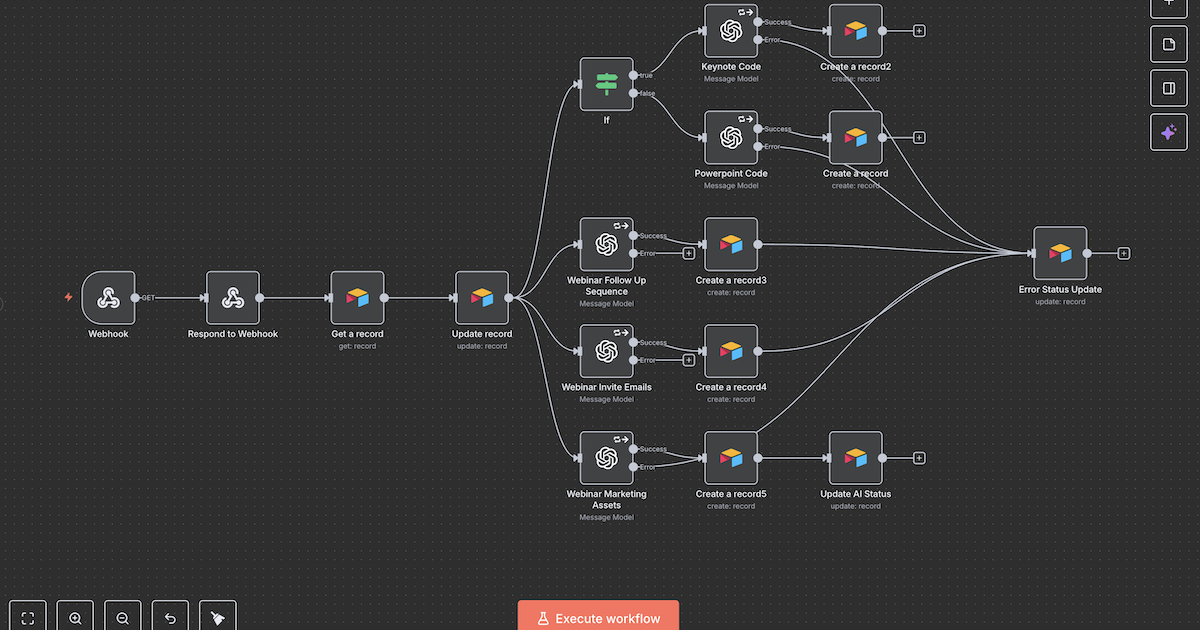
Task: Open the AI assistant sparkle button
Action: [1169, 132]
